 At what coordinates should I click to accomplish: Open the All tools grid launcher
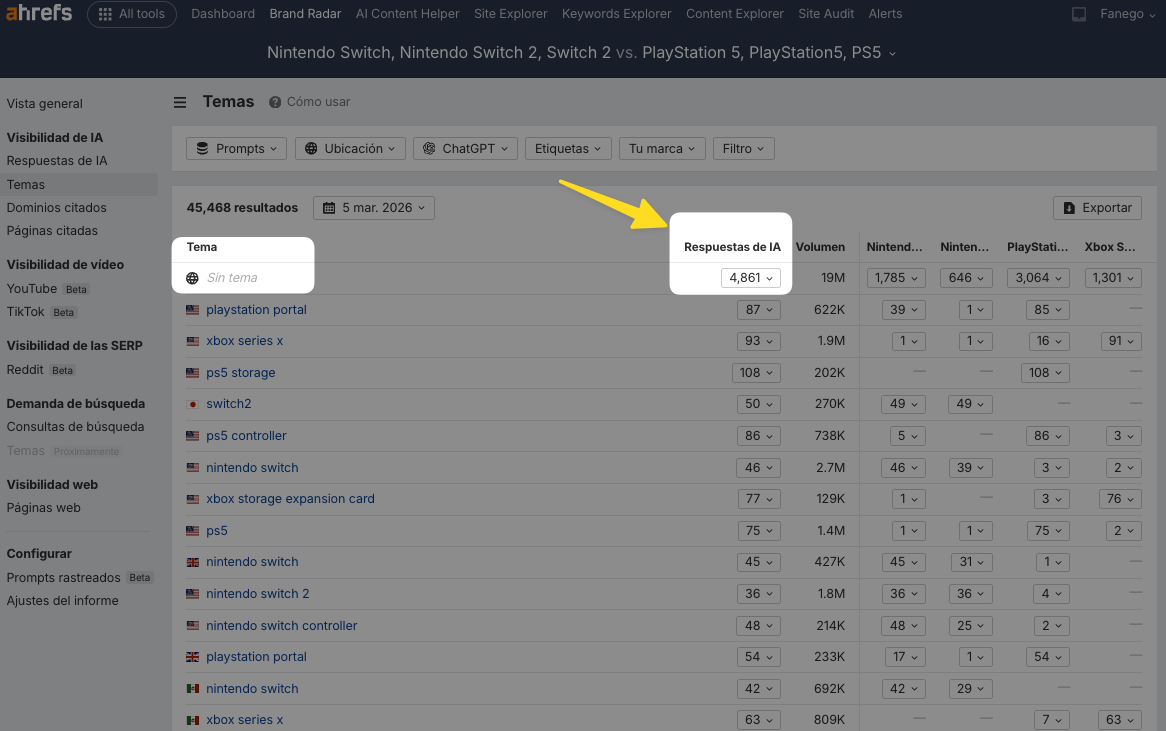tap(131, 14)
